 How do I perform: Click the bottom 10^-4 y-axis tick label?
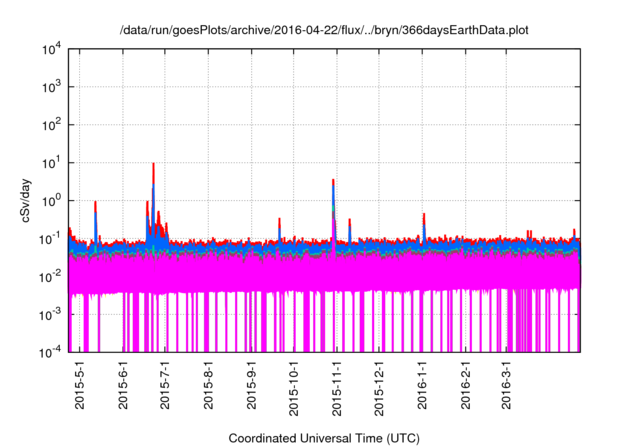pyautogui.click(x=52, y=351)
